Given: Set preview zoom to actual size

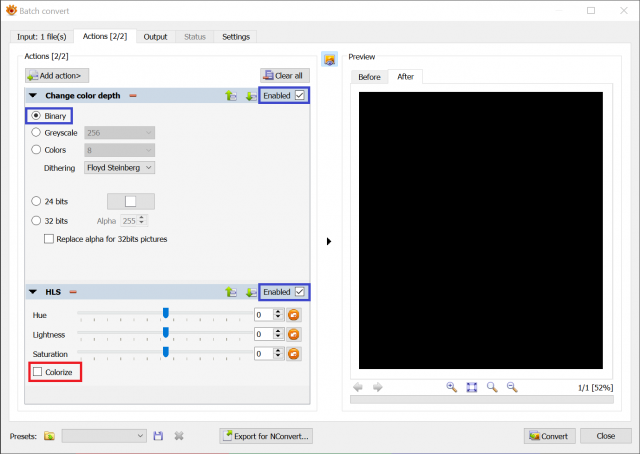Looking at the screenshot, I should pos(492,387).
